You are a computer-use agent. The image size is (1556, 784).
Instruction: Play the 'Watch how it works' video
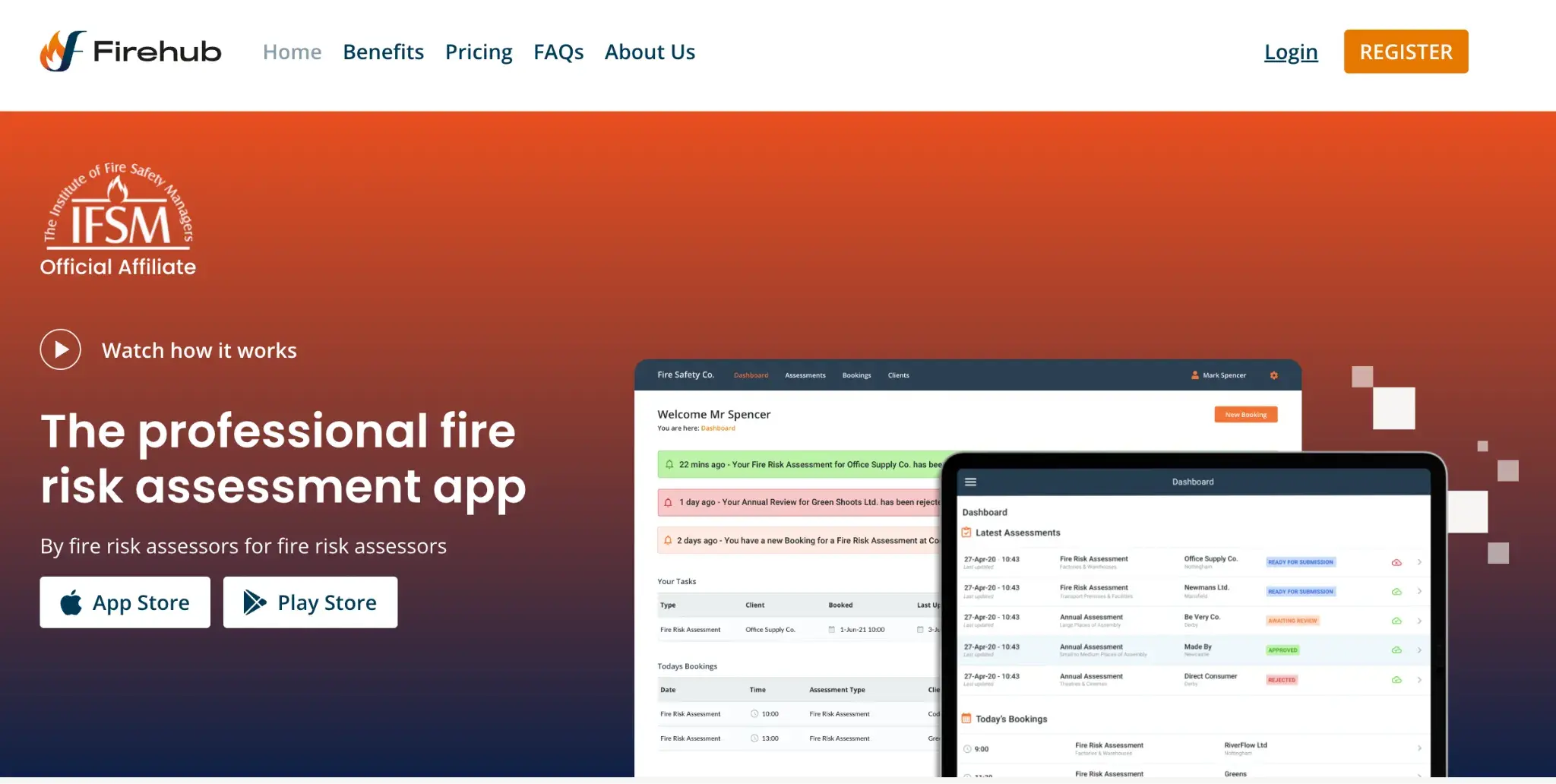pyautogui.click(x=60, y=349)
